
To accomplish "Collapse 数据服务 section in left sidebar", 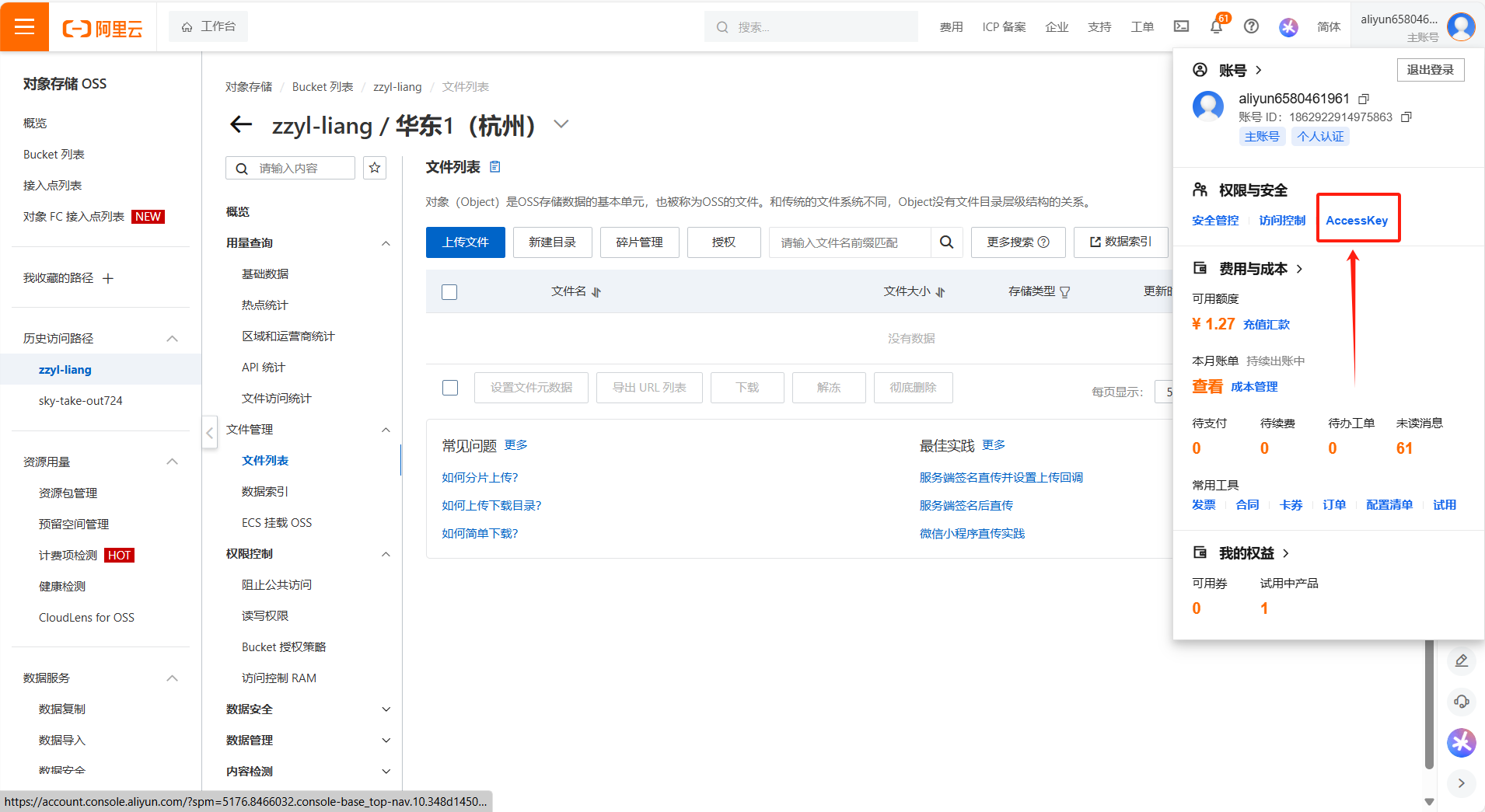I will tap(173, 678).
